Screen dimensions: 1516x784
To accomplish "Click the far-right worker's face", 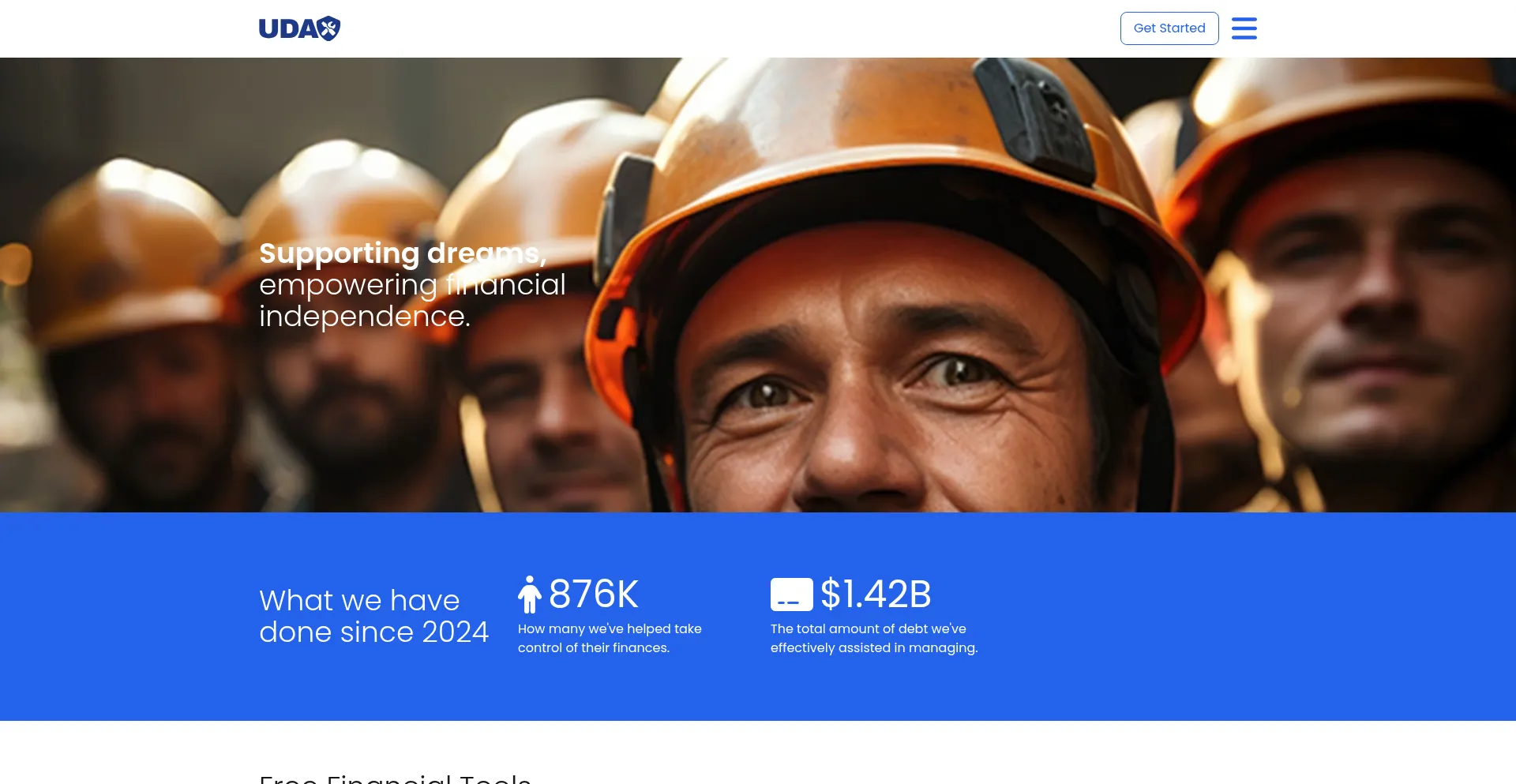I will point(1374,316).
